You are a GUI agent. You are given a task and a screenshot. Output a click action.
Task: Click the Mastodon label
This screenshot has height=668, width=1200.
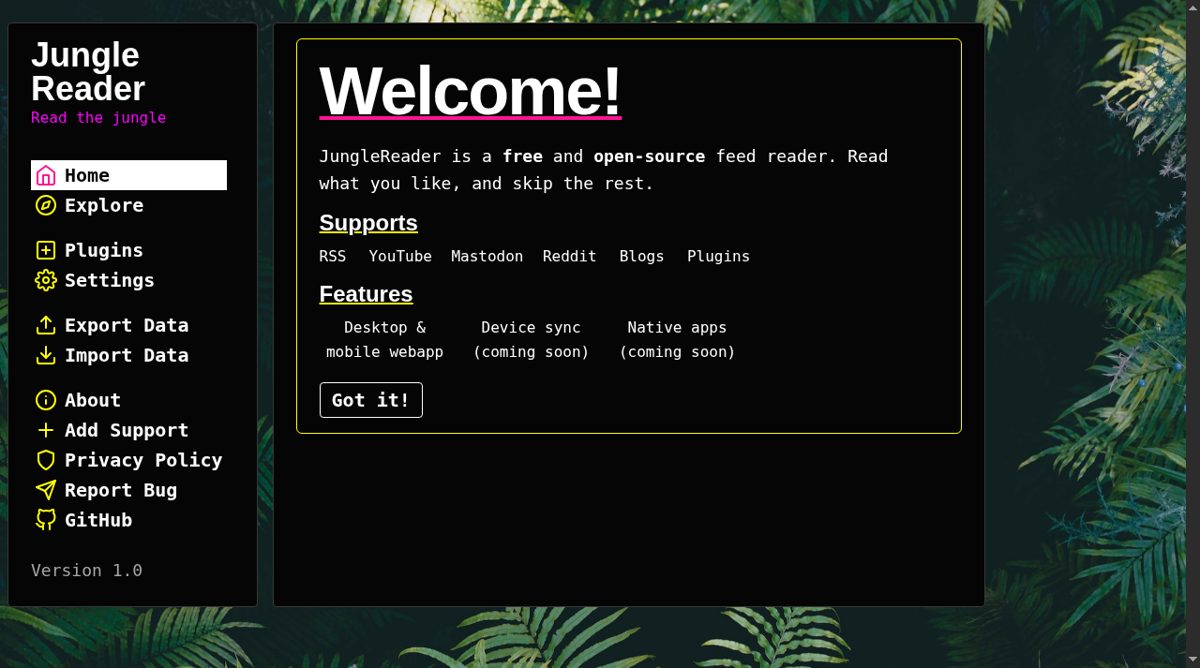(487, 256)
